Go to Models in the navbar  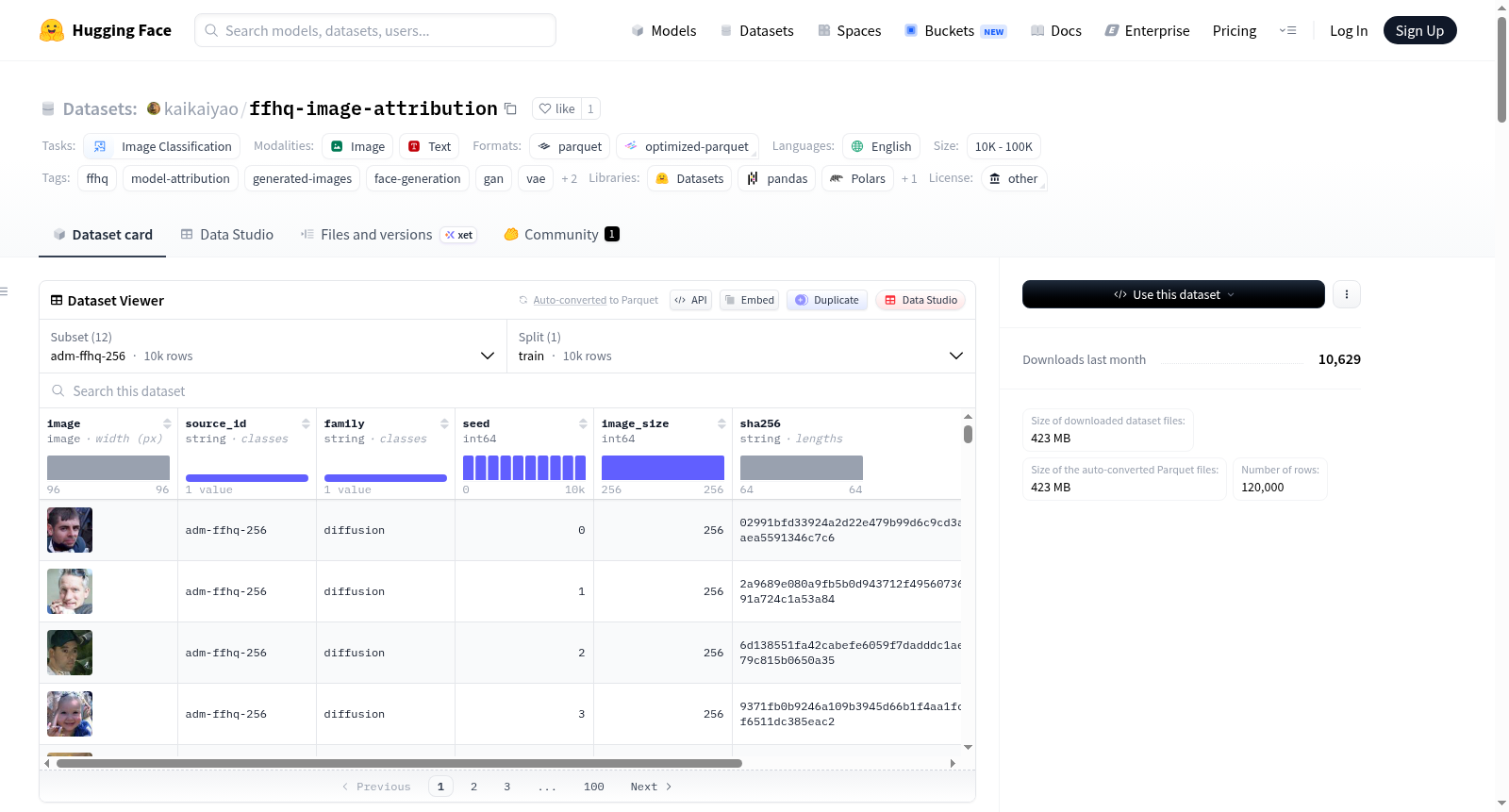[x=664, y=30]
